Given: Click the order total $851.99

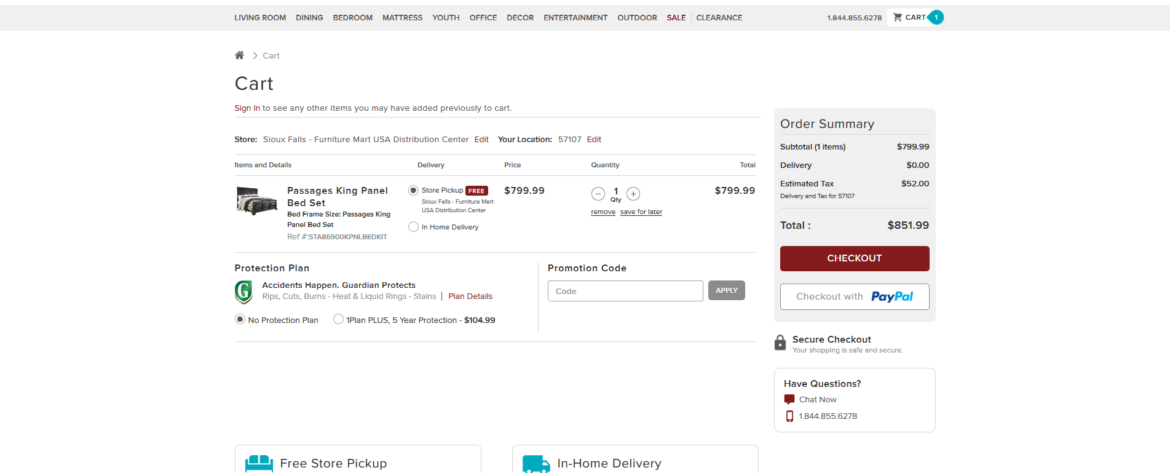Looking at the screenshot, I should (x=908, y=225).
